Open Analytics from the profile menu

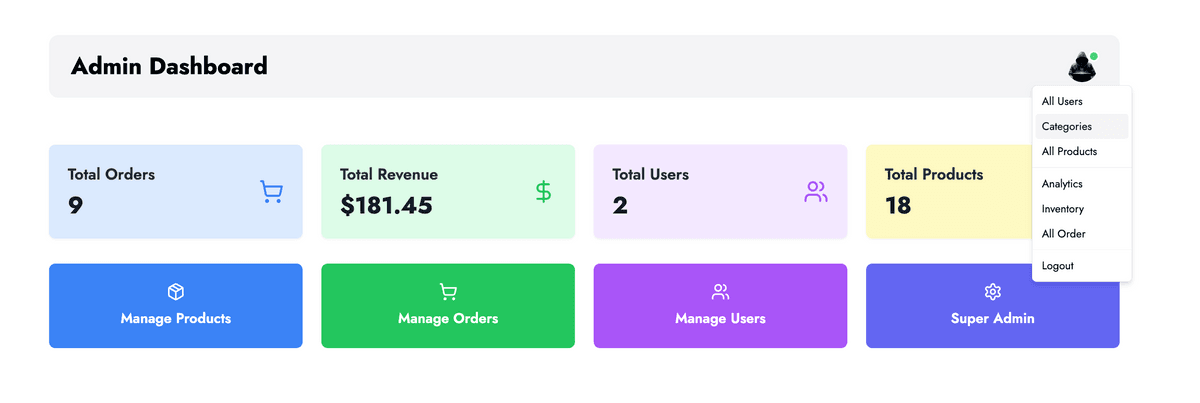coord(1062,184)
